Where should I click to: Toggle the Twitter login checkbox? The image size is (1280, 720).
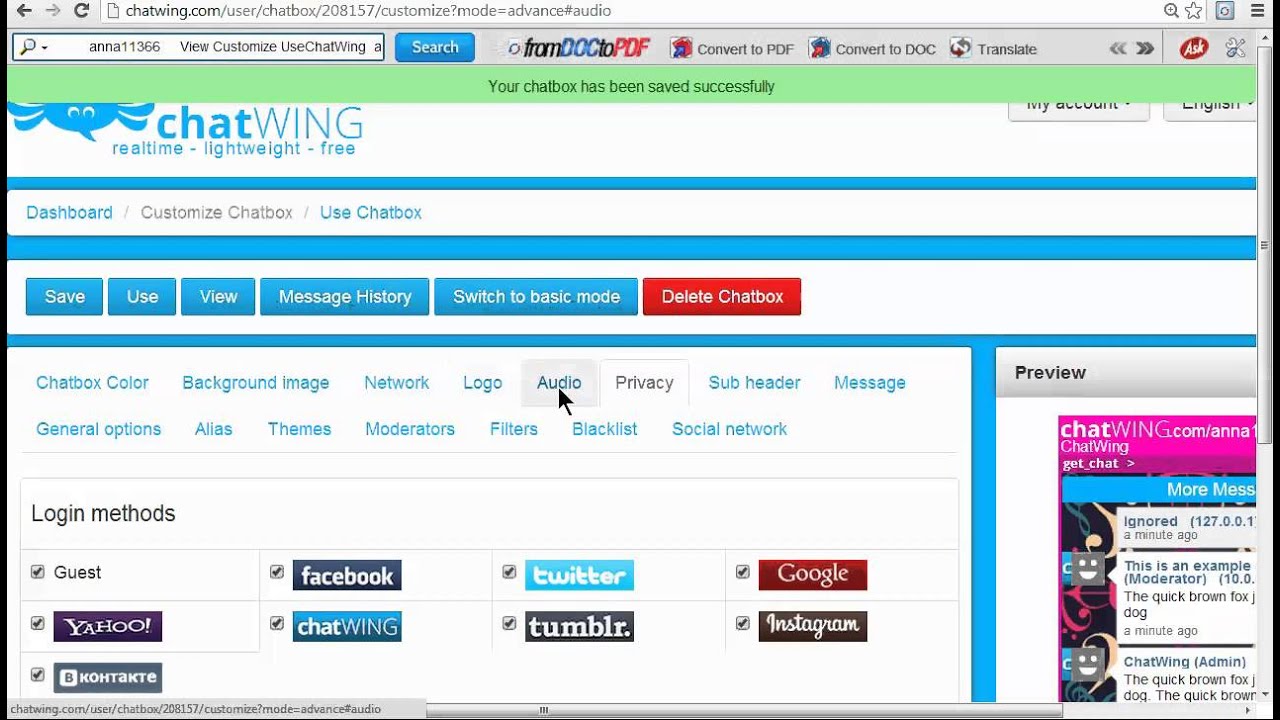pos(509,572)
